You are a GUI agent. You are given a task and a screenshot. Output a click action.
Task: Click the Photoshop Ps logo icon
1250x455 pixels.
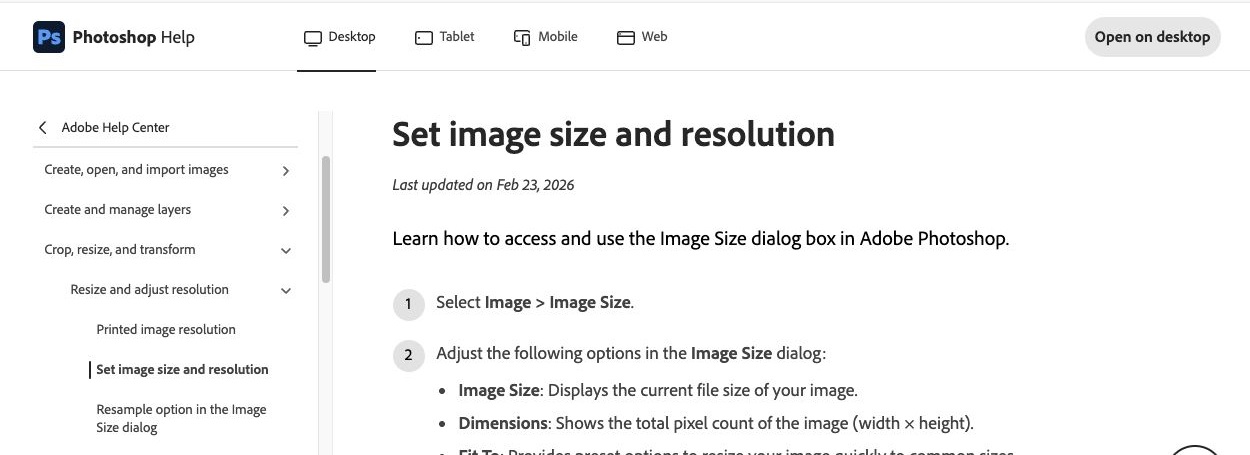[x=49, y=37]
